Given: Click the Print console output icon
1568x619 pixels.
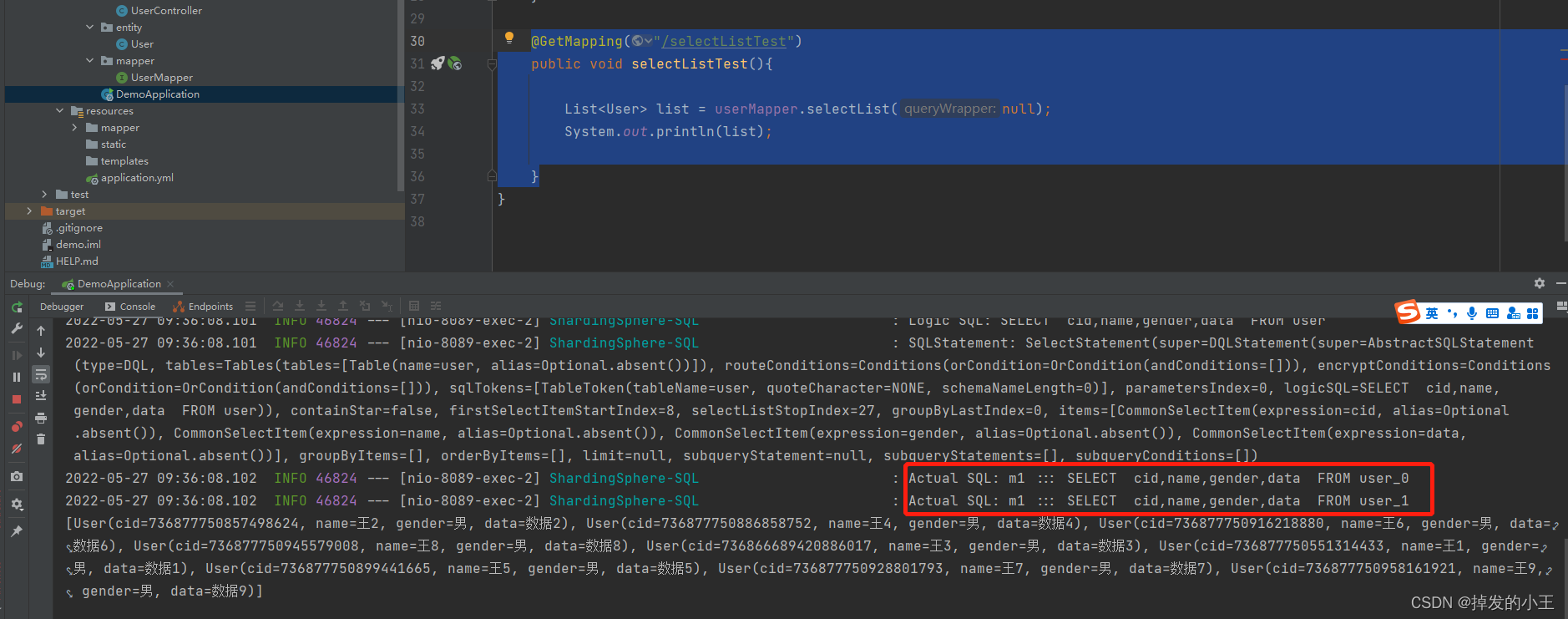Looking at the screenshot, I should [41, 418].
